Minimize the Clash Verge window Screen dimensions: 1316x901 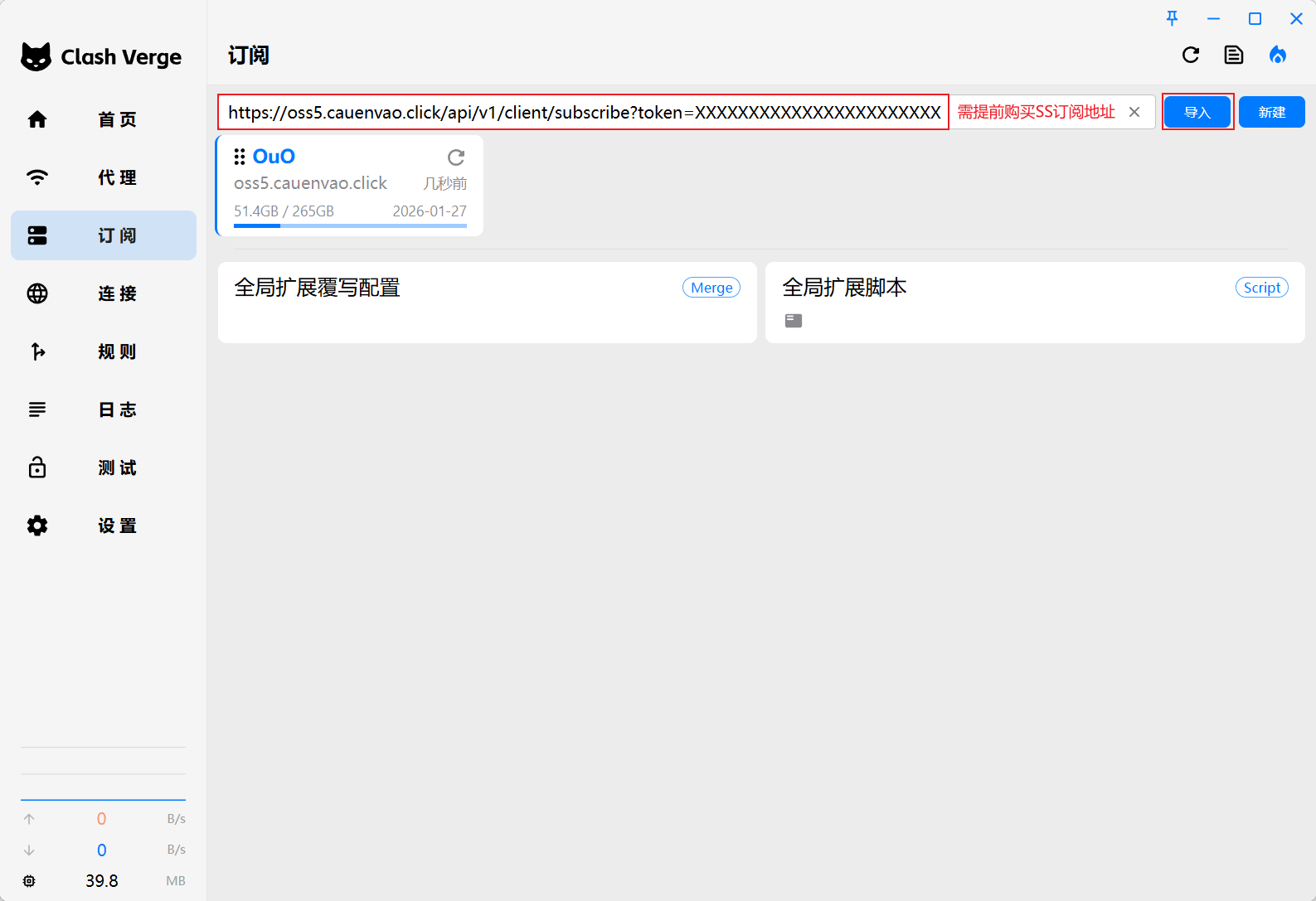(1213, 18)
